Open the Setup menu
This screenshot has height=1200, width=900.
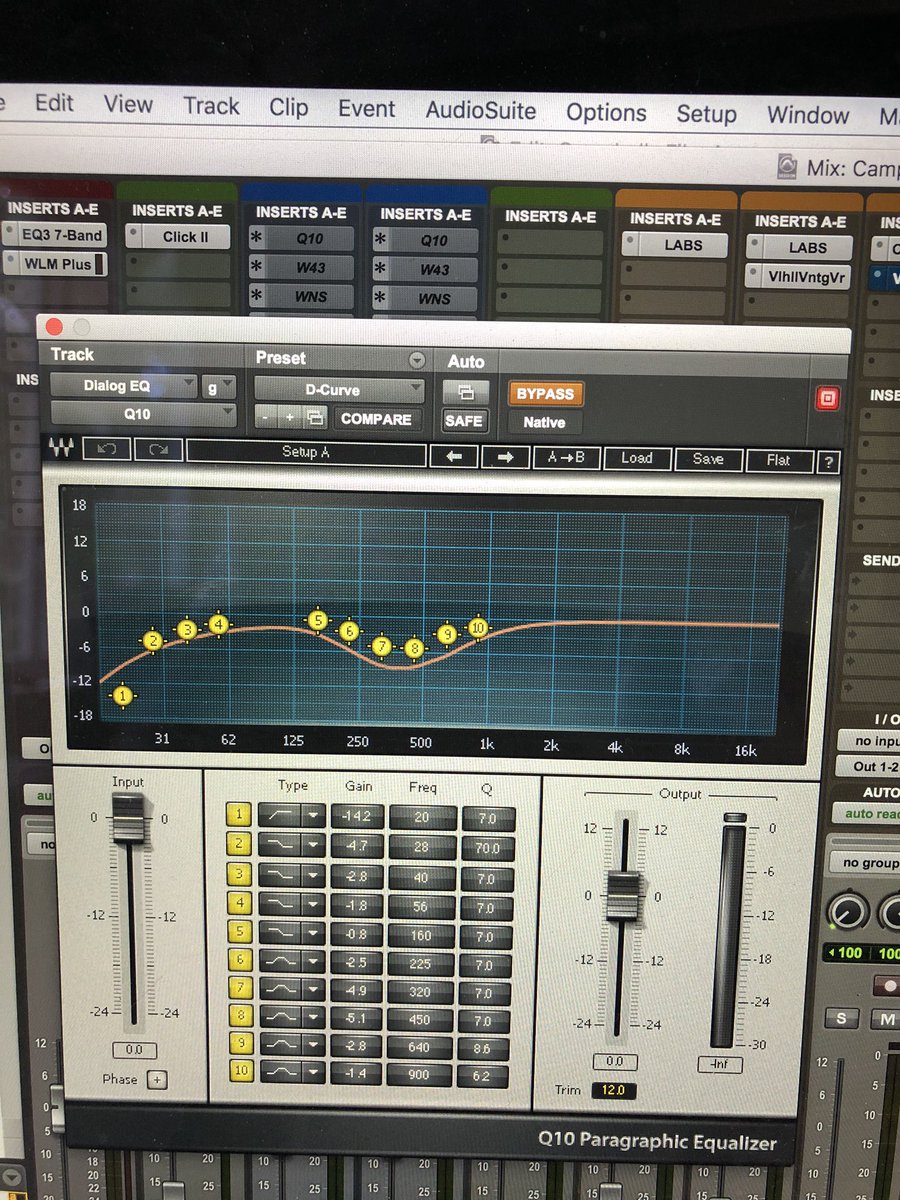point(706,113)
